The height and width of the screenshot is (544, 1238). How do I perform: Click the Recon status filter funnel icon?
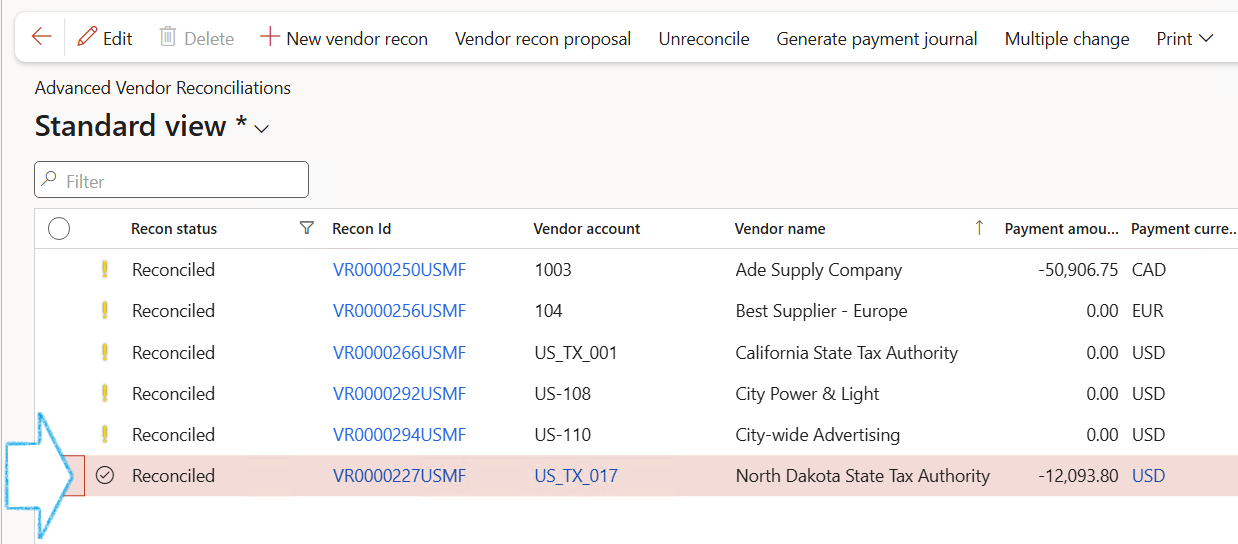307,228
